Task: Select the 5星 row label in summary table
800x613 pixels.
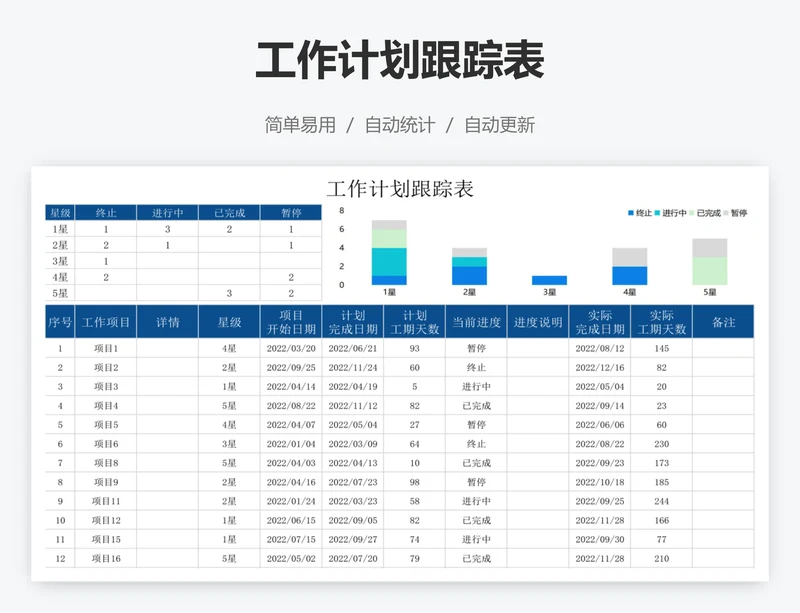Action: [60, 293]
